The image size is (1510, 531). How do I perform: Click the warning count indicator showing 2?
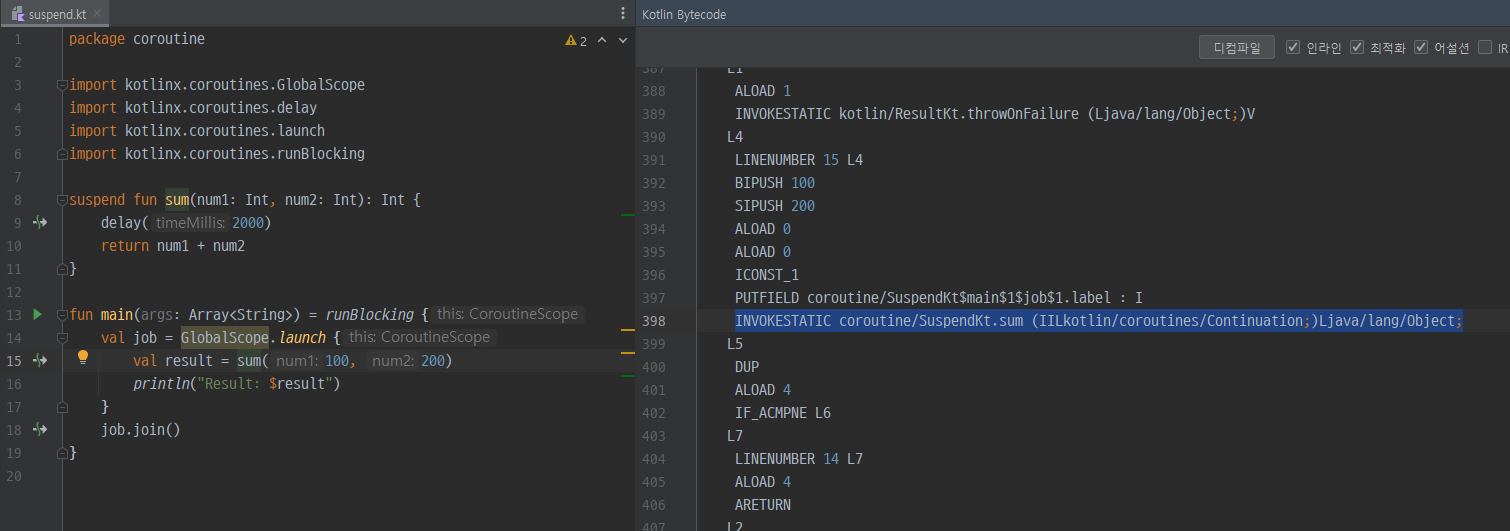pos(577,41)
